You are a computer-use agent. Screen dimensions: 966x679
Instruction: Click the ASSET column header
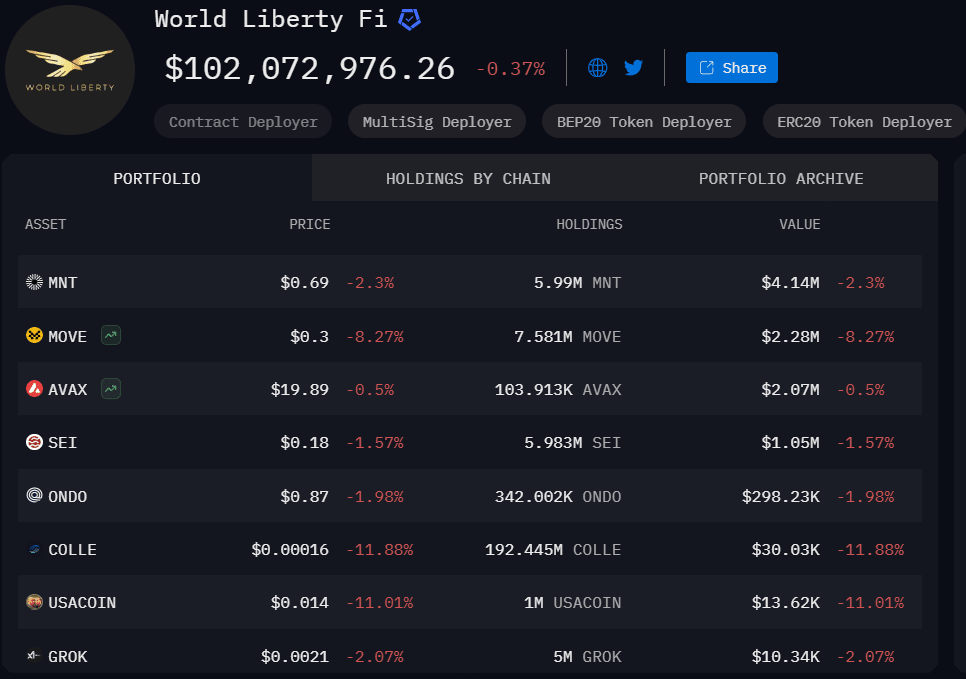[x=46, y=224]
